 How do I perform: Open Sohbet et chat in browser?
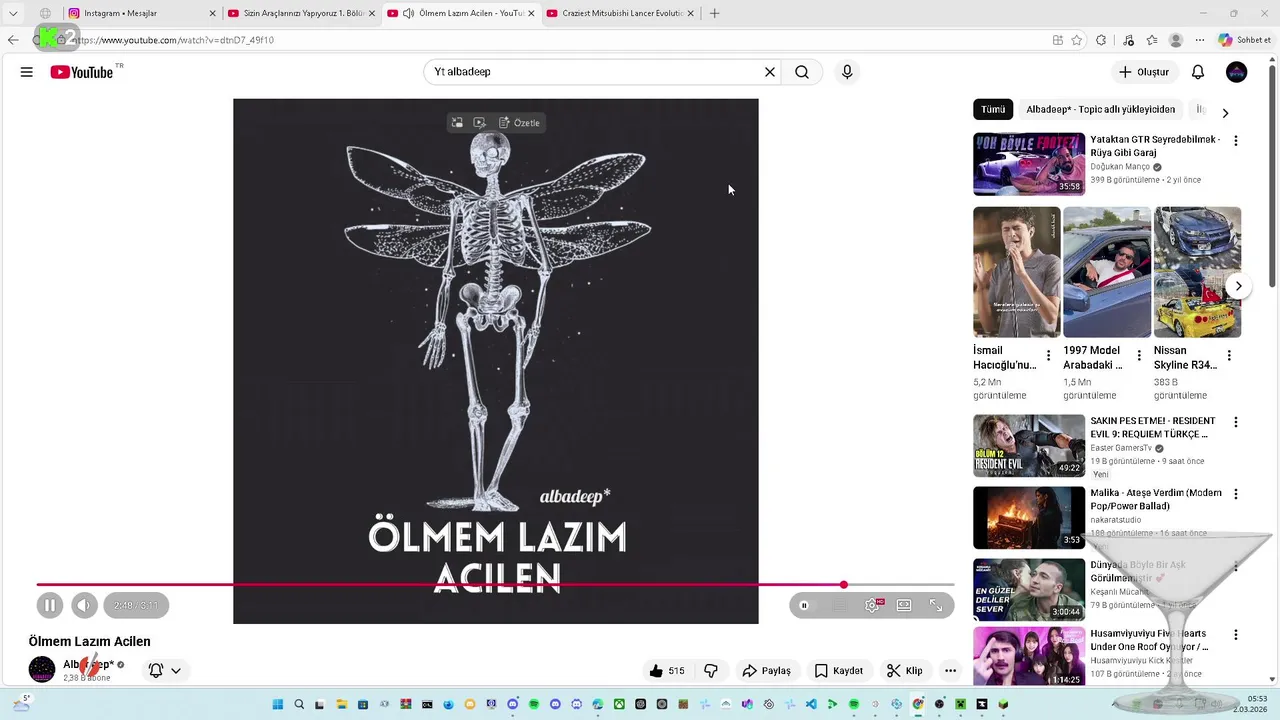coord(1245,40)
